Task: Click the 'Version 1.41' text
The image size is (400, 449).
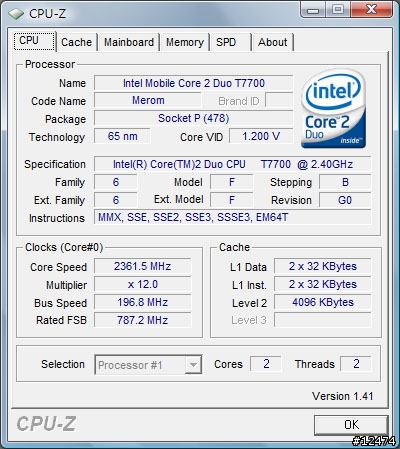Action: (x=343, y=396)
